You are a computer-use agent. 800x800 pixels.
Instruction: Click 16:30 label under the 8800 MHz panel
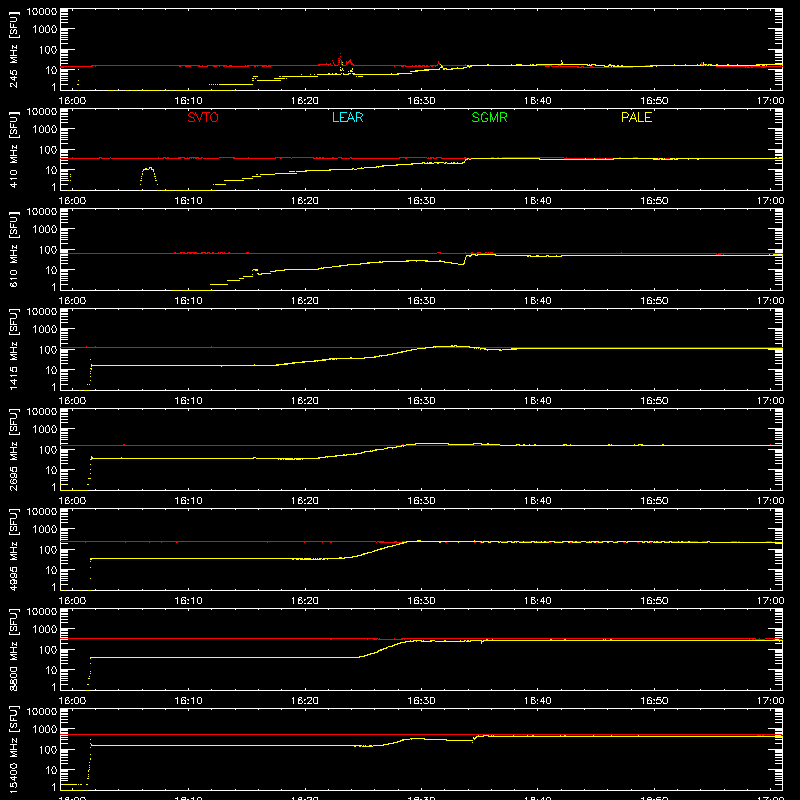421,701
